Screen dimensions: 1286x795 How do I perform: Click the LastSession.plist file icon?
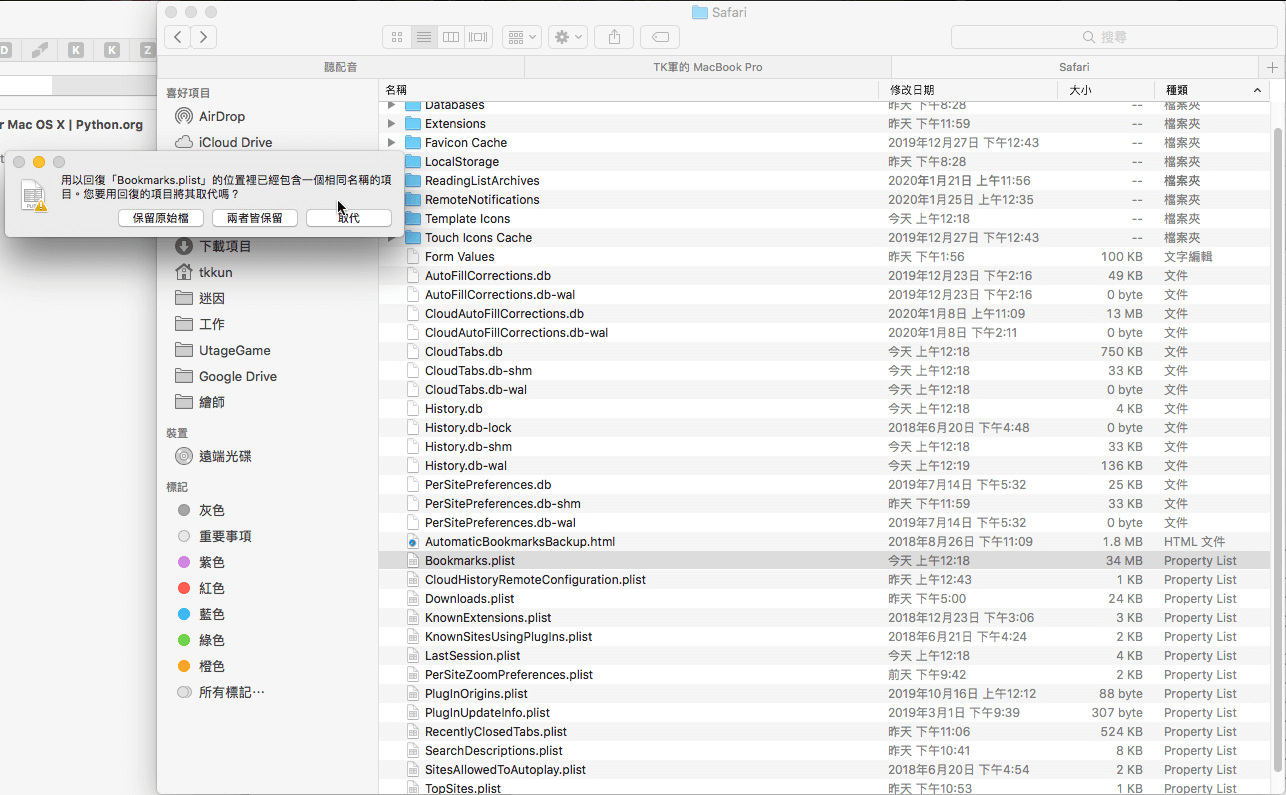click(x=412, y=656)
